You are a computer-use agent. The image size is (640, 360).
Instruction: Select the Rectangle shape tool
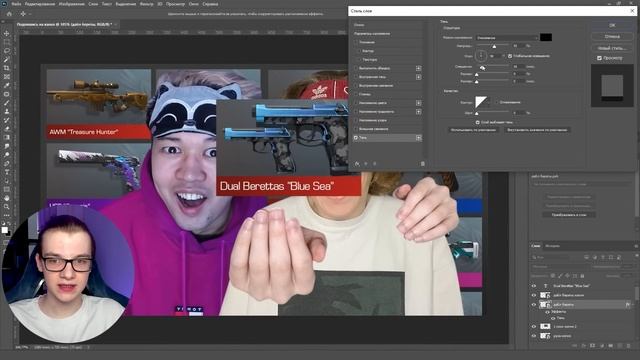coord(7,189)
